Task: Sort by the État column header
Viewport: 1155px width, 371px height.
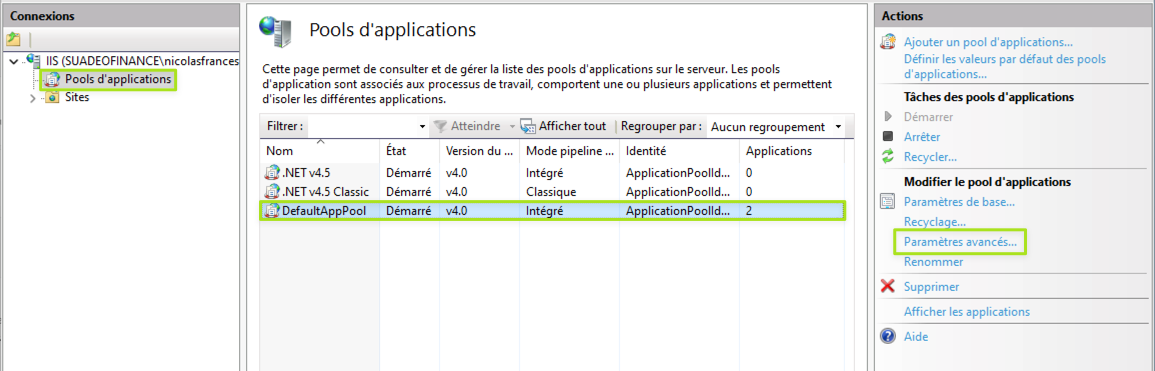Action: [410, 150]
